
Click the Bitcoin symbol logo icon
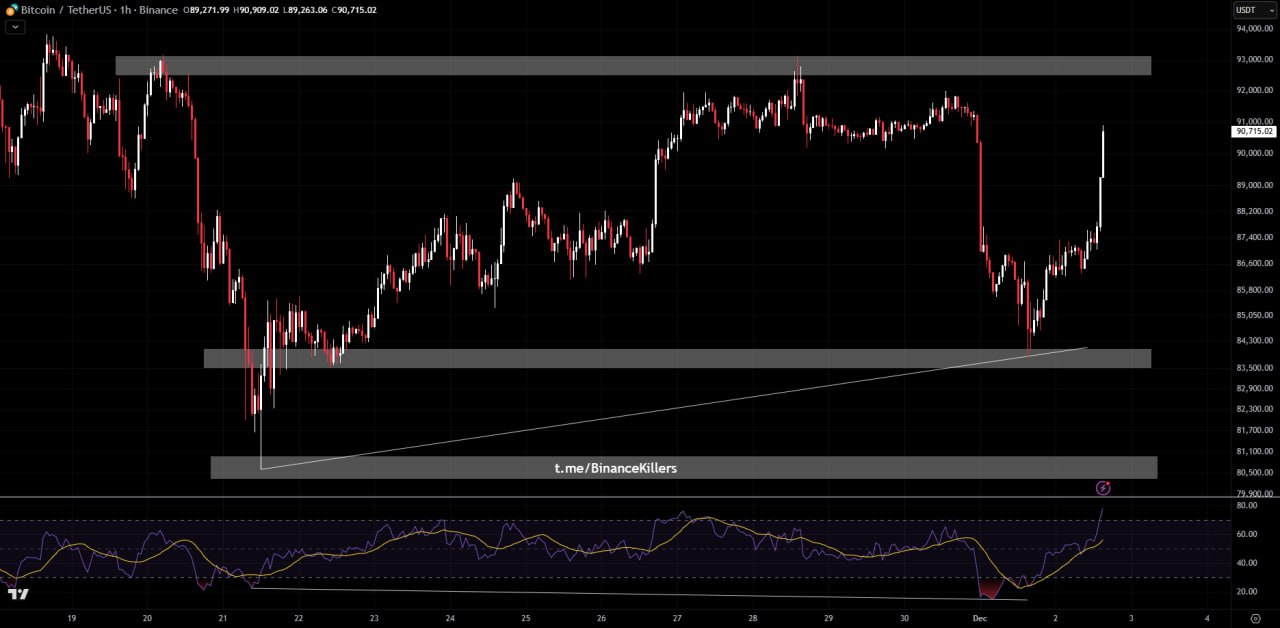click(x=12, y=10)
